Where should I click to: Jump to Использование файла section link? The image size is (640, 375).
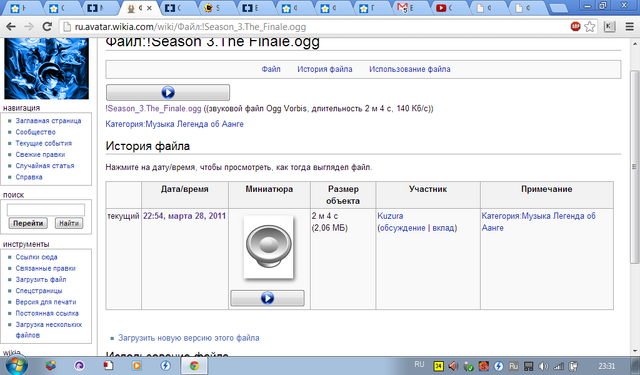point(409,69)
